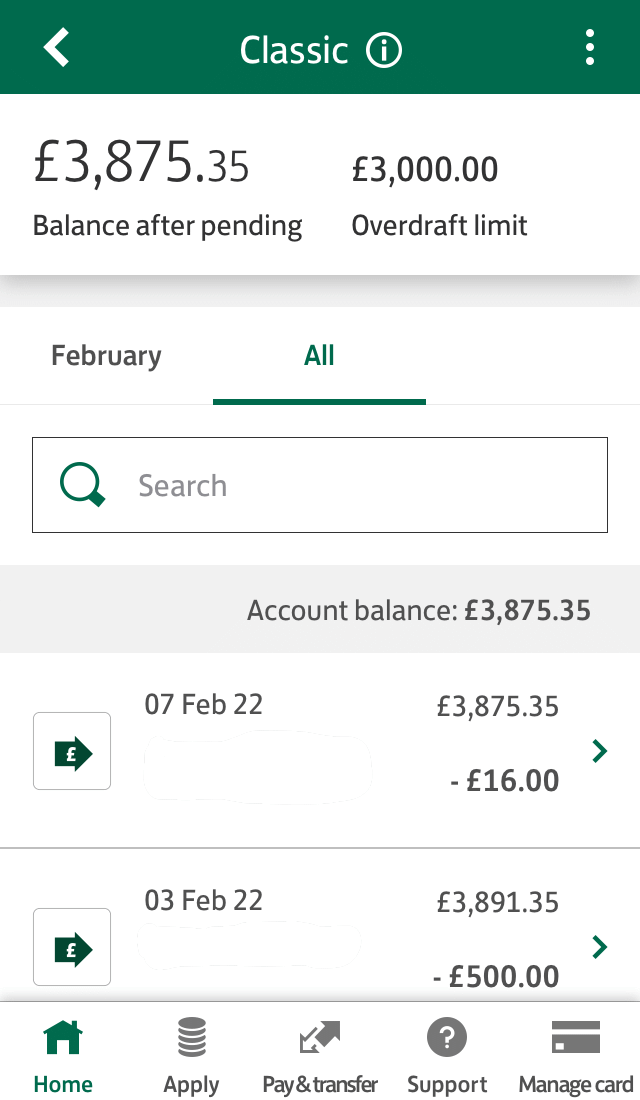
Task: Tap the back arrow in header
Action: 57,47
